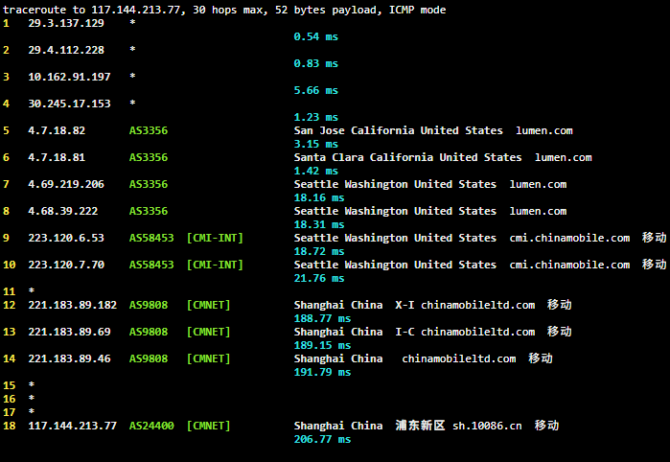Click the 21.76 ms latency value
Viewport: 670px width, 462px height.
pyautogui.click(x=316, y=278)
